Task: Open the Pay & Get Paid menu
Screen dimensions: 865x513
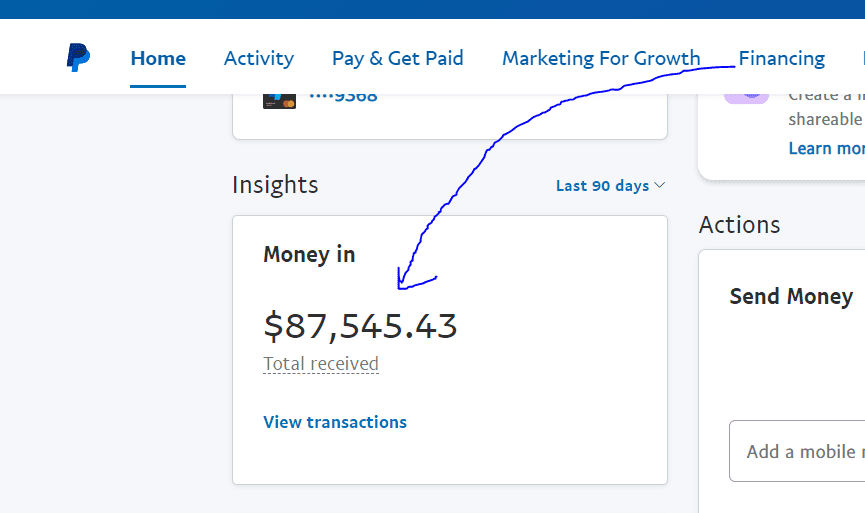Action: [397, 58]
